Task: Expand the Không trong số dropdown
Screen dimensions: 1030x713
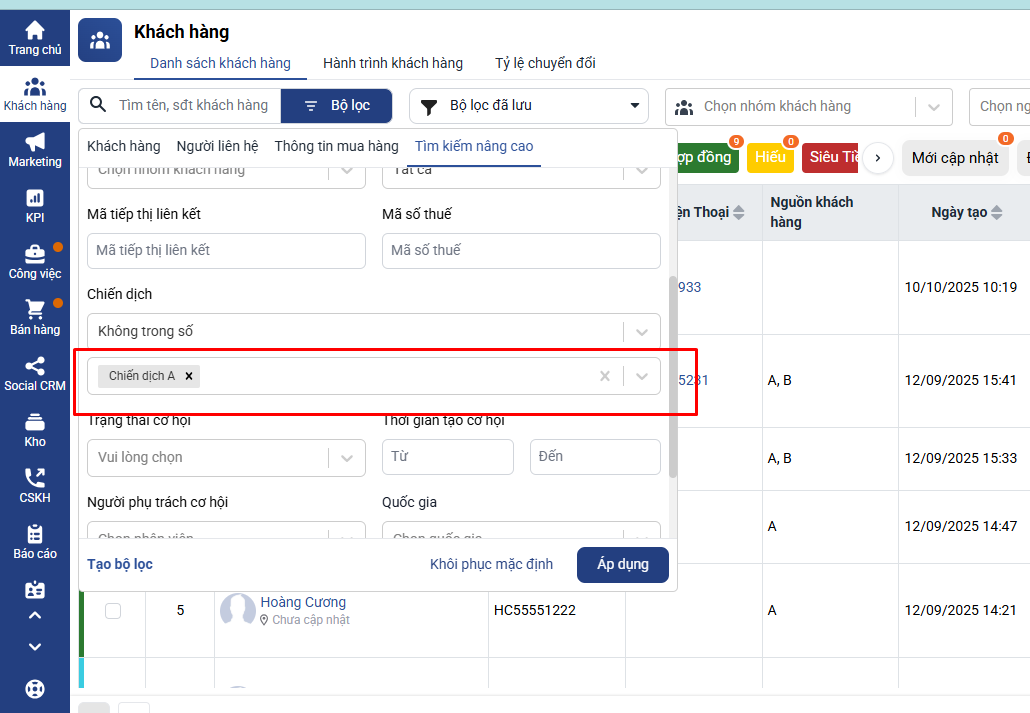Action: 641,331
